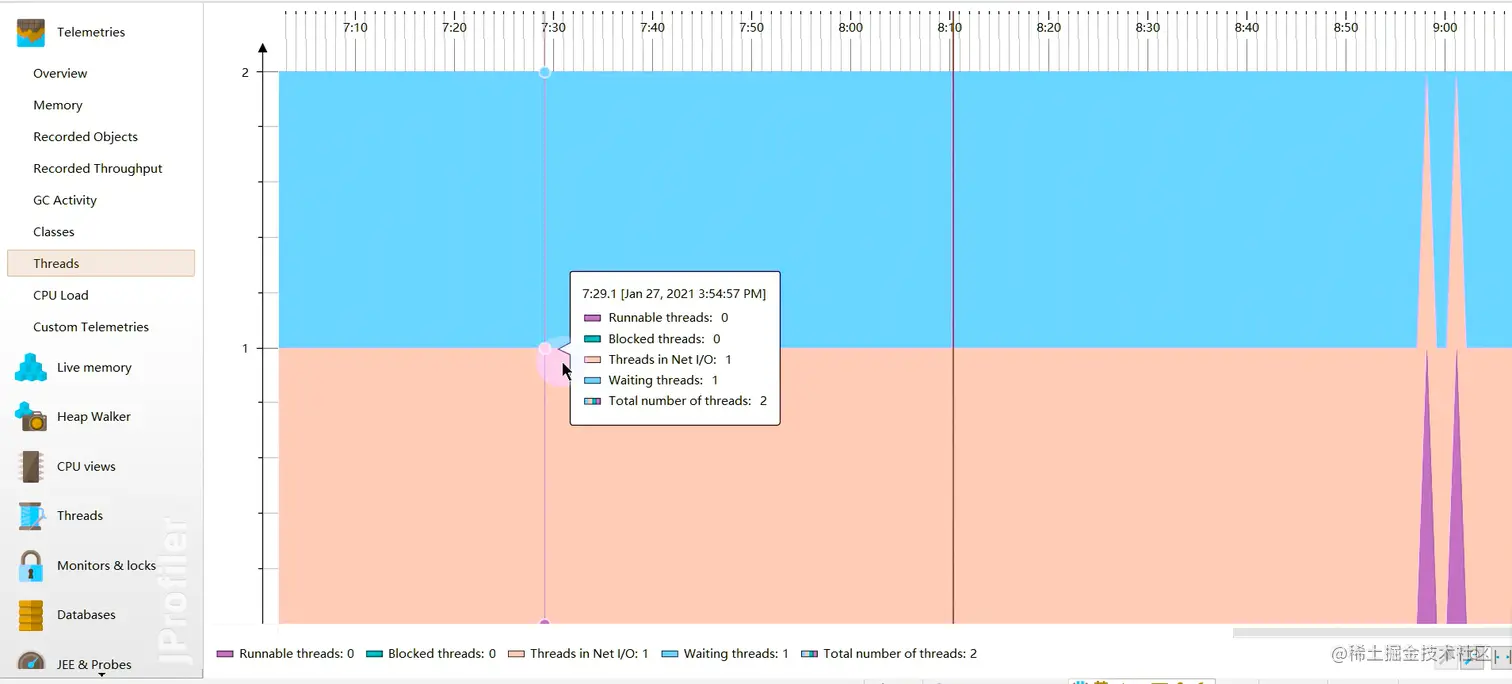This screenshot has width=1512, height=684.
Task: Select Recorded Throughput telemetry
Action: (x=98, y=169)
